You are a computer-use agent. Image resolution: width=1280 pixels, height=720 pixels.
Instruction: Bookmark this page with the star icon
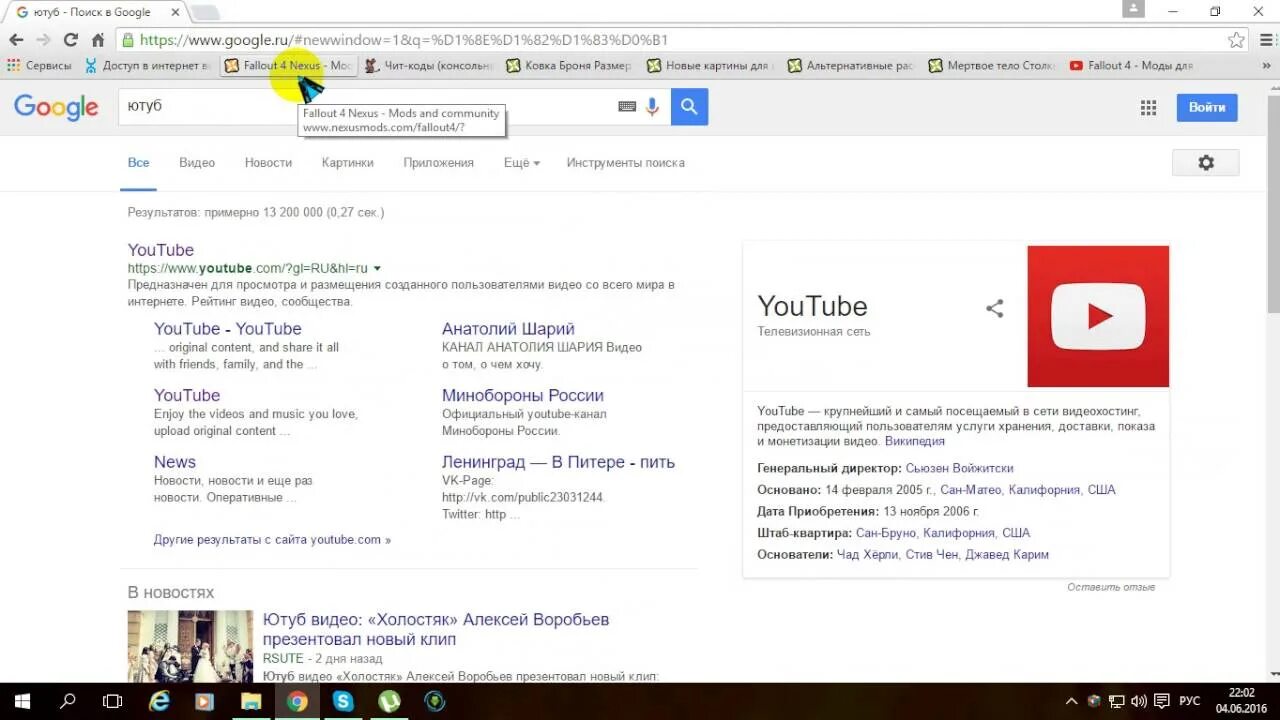click(1236, 40)
